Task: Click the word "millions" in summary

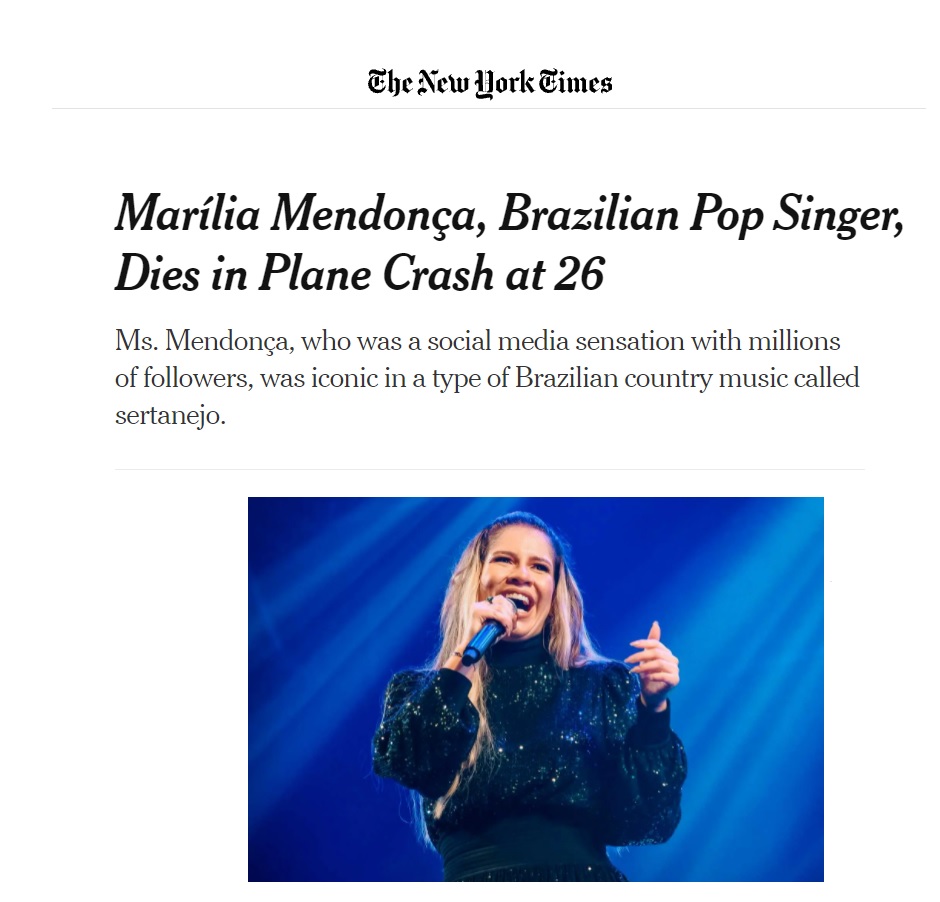Action: (794, 341)
